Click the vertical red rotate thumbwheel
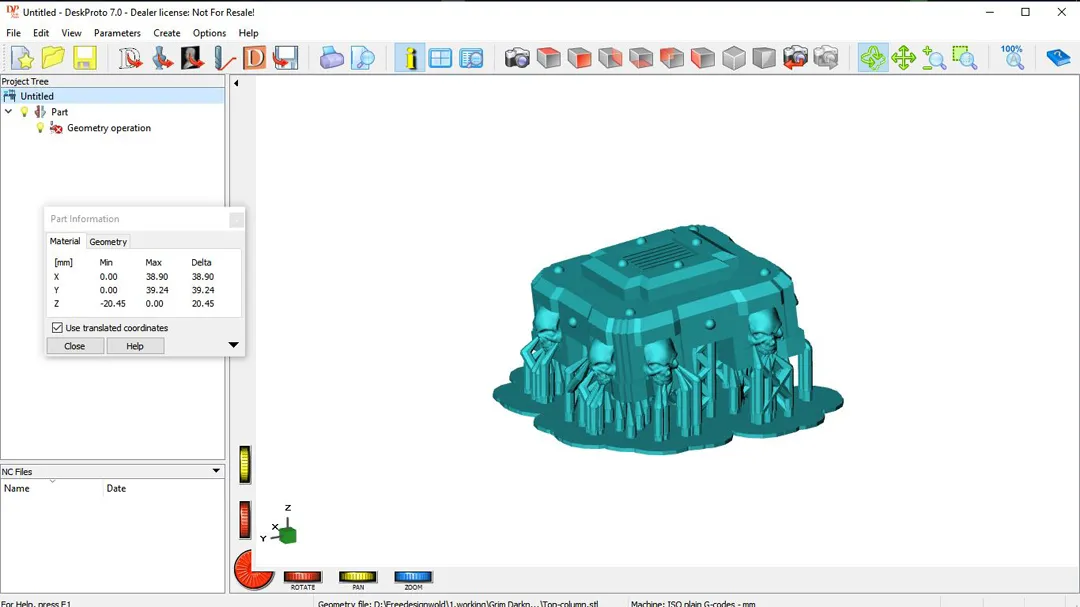This screenshot has width=1080, height=607. 245,520
